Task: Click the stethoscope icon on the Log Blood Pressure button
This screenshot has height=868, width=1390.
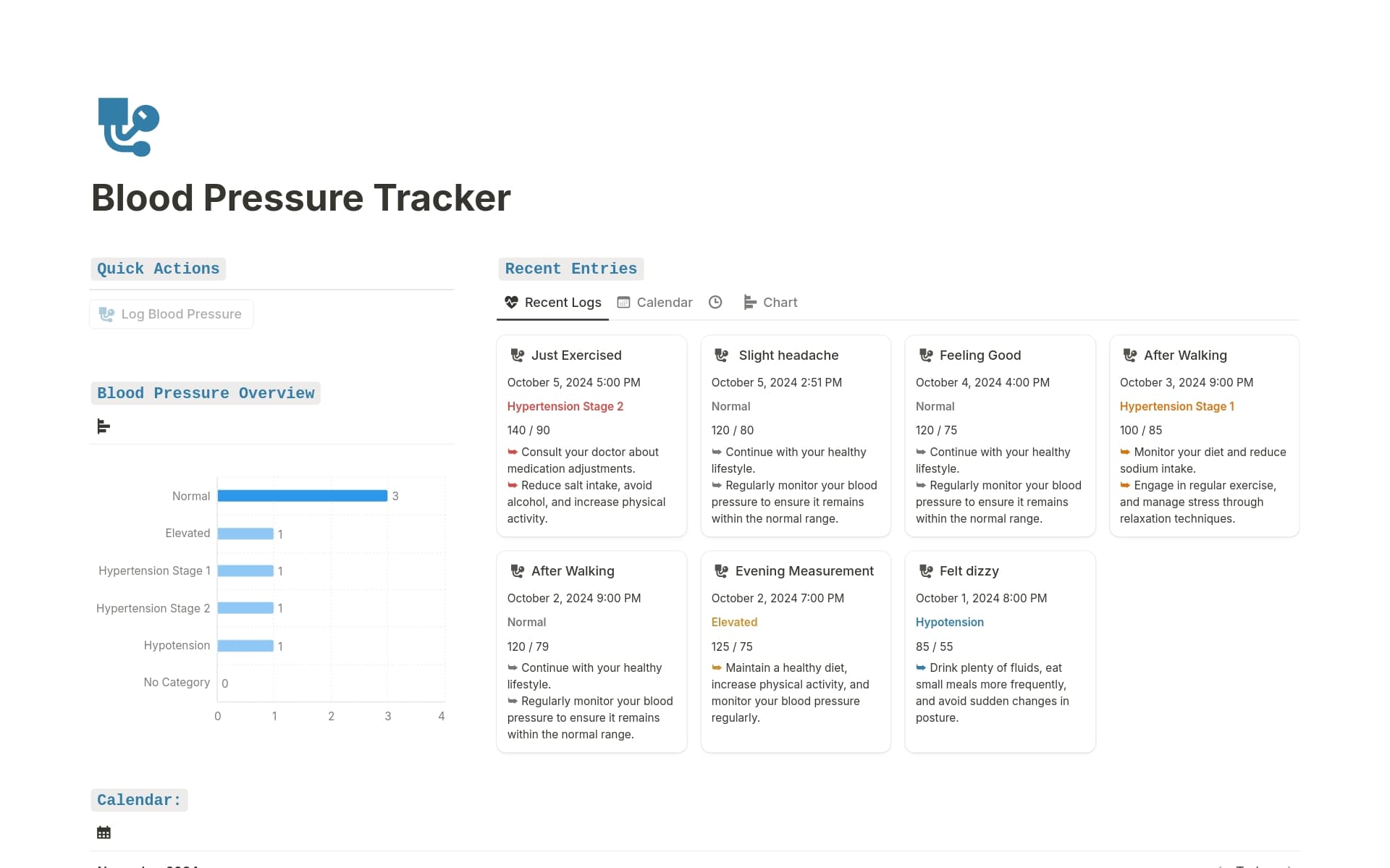Action: coord(107,313)
